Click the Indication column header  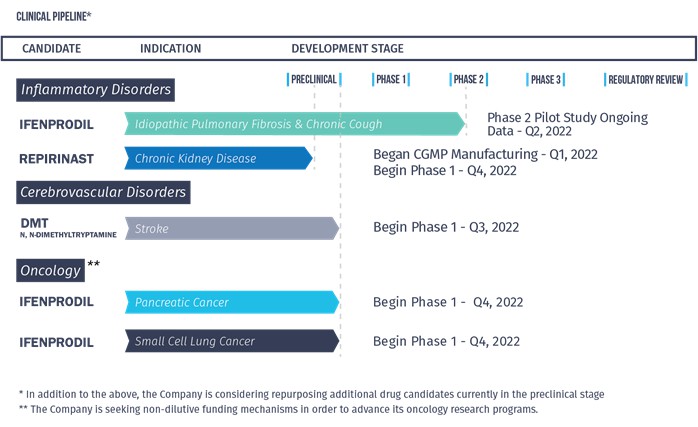pyautogui.click(x=170, y=49)
